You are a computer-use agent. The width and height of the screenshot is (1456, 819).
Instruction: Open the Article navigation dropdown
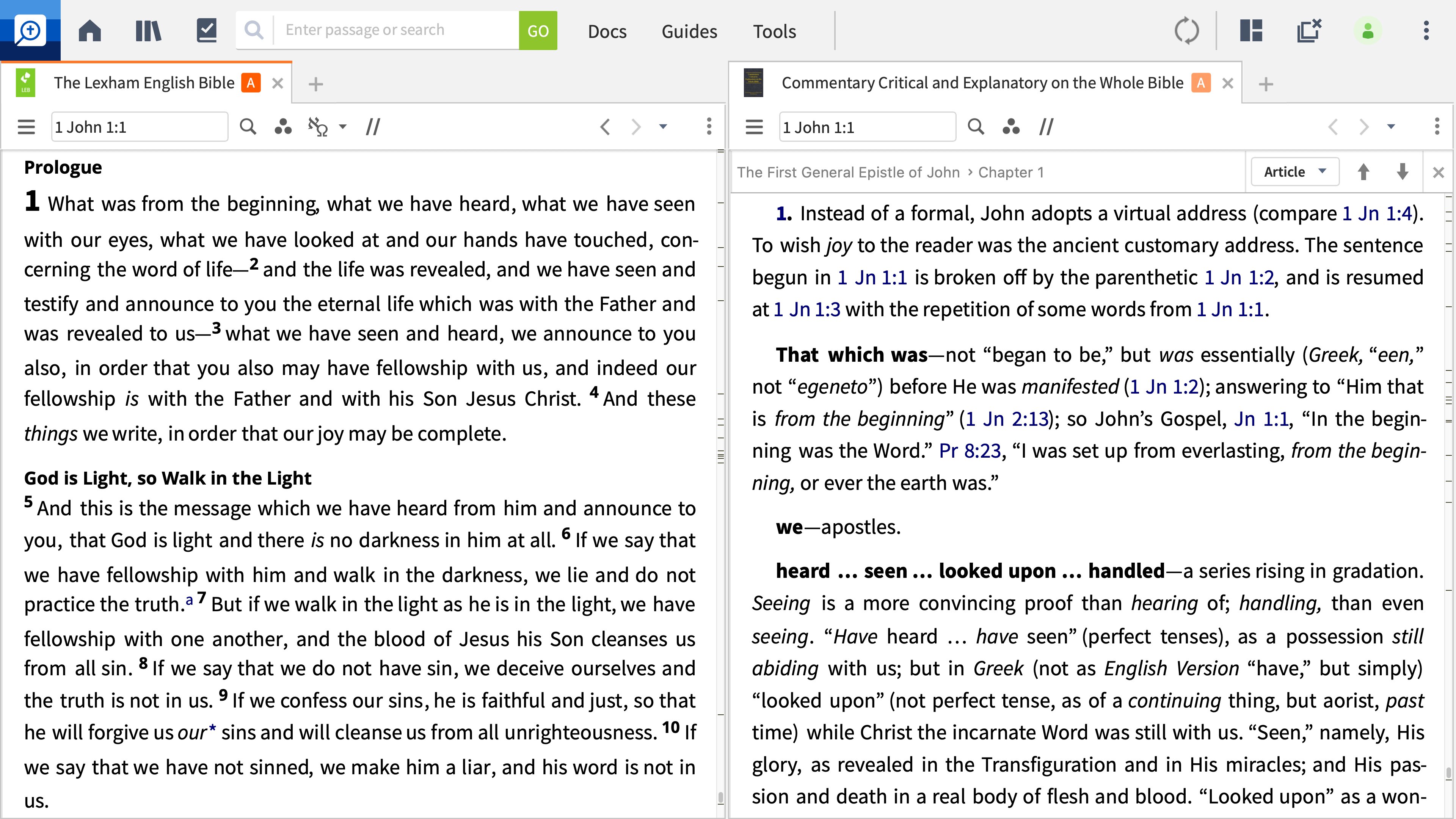1295,172
